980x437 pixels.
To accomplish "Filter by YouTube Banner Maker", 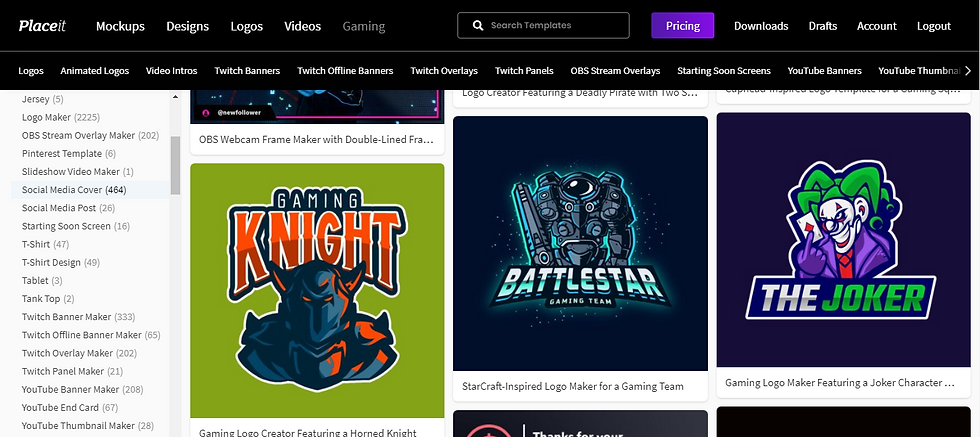I will (82, 389).
